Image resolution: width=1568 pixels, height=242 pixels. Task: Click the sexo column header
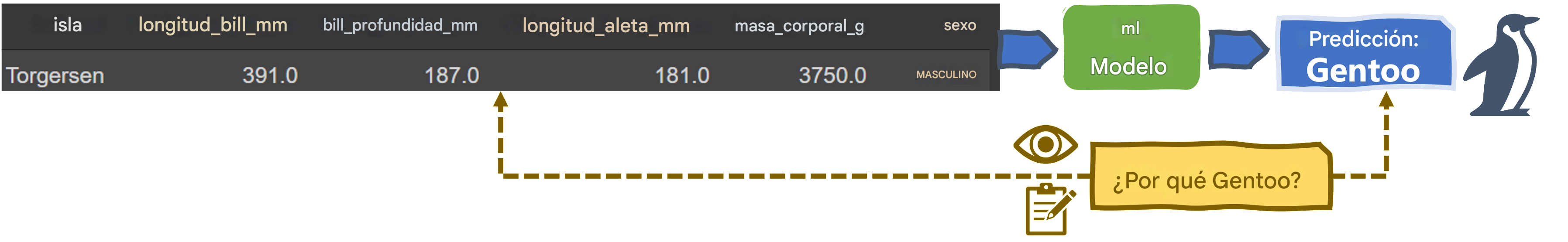pyautogui.click(x=959, y=26)
